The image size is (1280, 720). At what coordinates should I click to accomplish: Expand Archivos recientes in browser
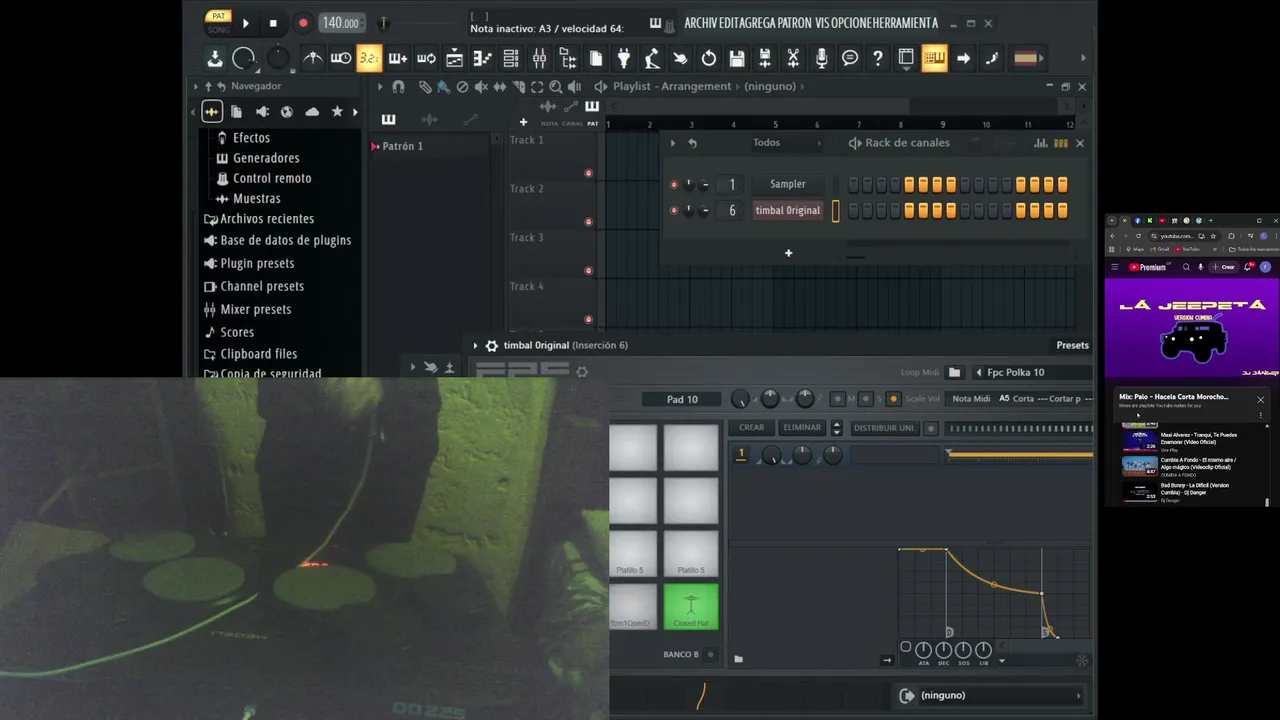pyautogui.click(x=266, y=219)
